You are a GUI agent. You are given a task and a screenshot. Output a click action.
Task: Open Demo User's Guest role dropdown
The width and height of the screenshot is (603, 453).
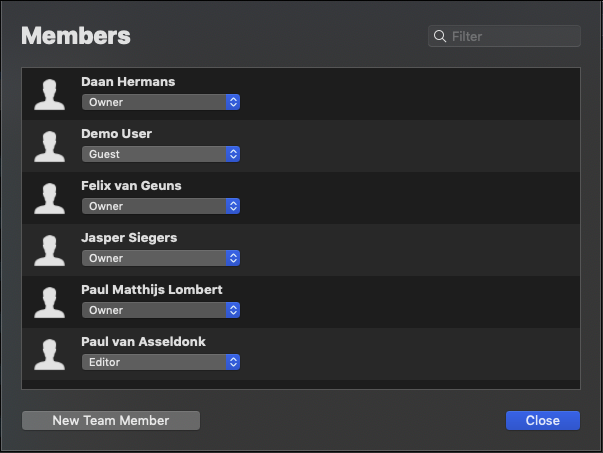pyautogui.click(x=160, y=154)
